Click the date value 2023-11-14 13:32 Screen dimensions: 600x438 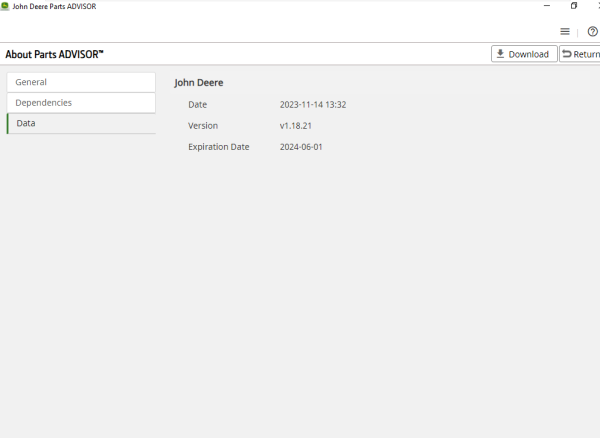313,105
